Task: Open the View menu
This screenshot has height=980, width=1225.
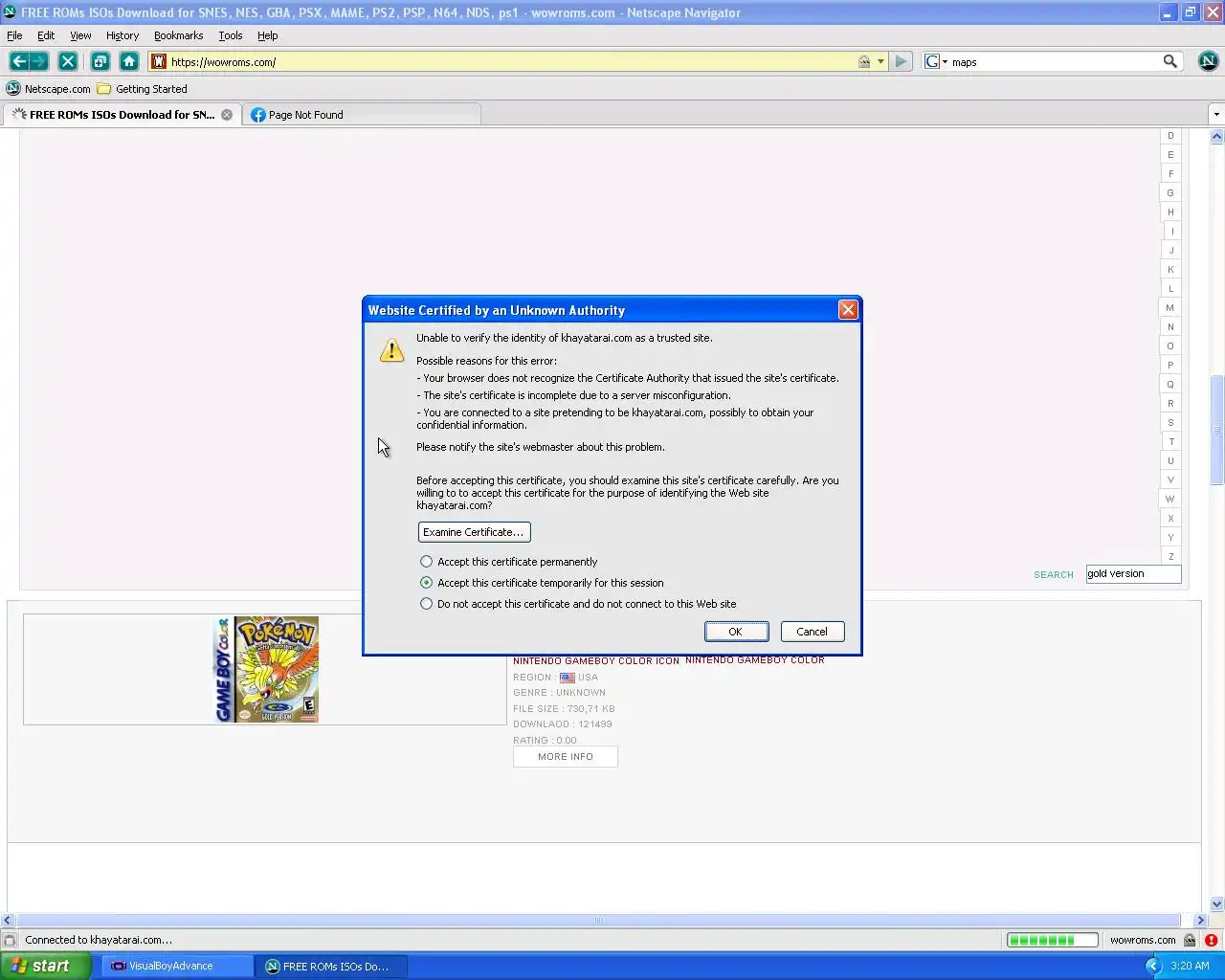Action: click(x=80, y=35)
